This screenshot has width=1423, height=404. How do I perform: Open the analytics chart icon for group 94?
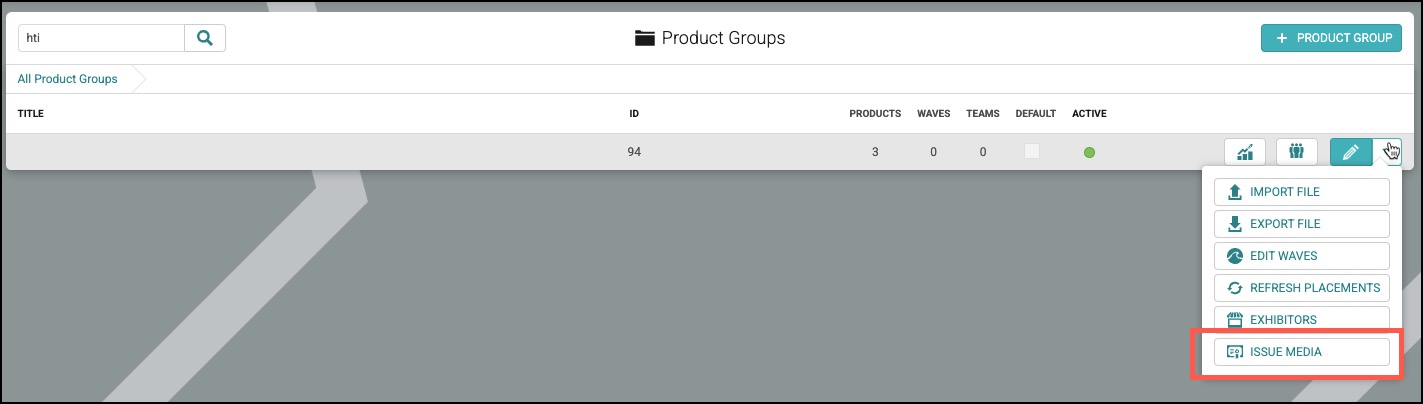click(x=1245, y=152)
